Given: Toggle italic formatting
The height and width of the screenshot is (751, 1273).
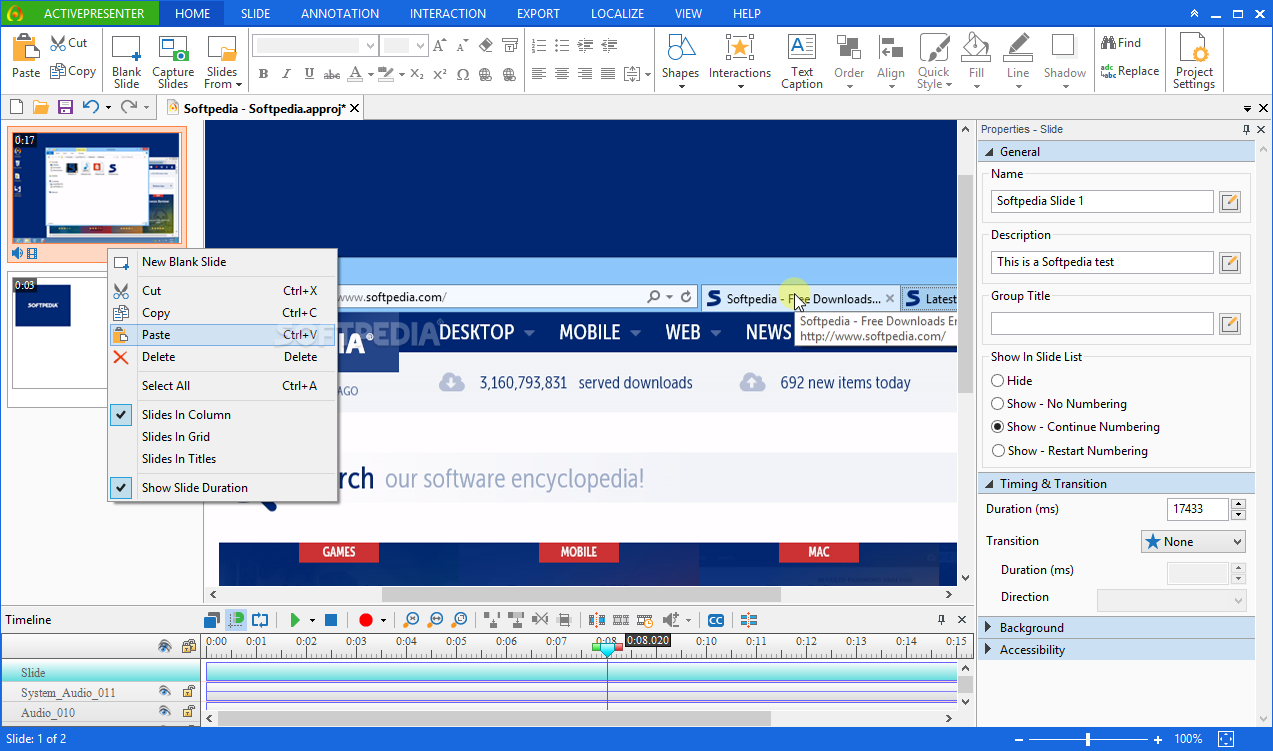Looking at the screenshot, I should [x=286, y=74].
